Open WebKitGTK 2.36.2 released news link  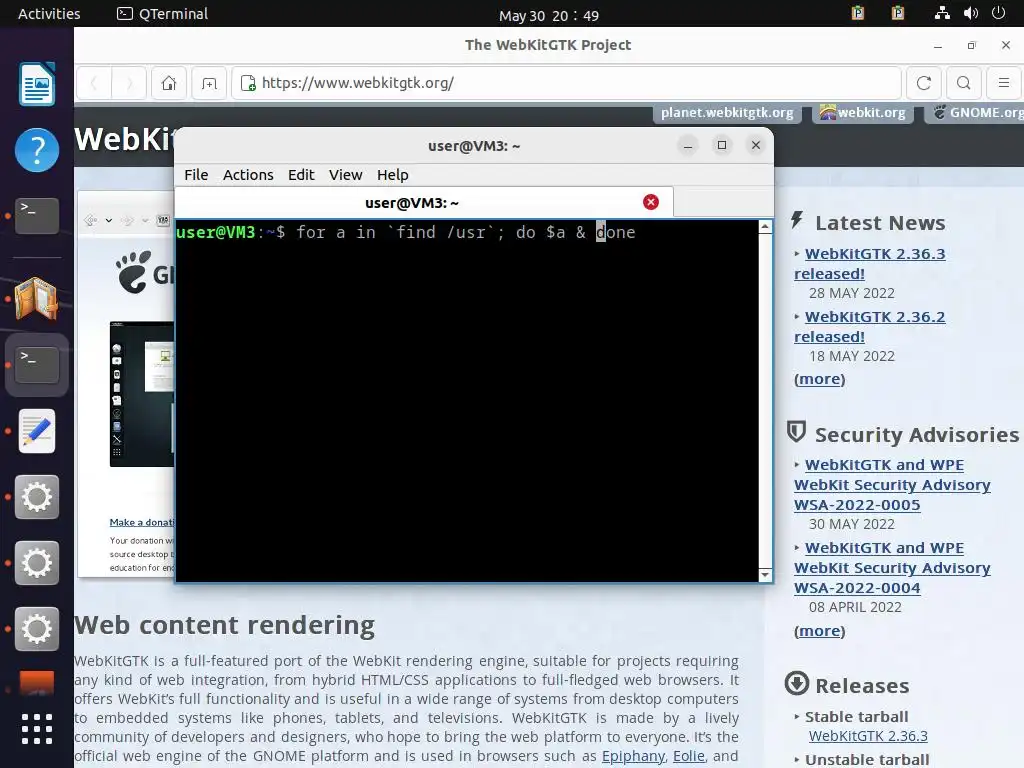tap(869, 327)
